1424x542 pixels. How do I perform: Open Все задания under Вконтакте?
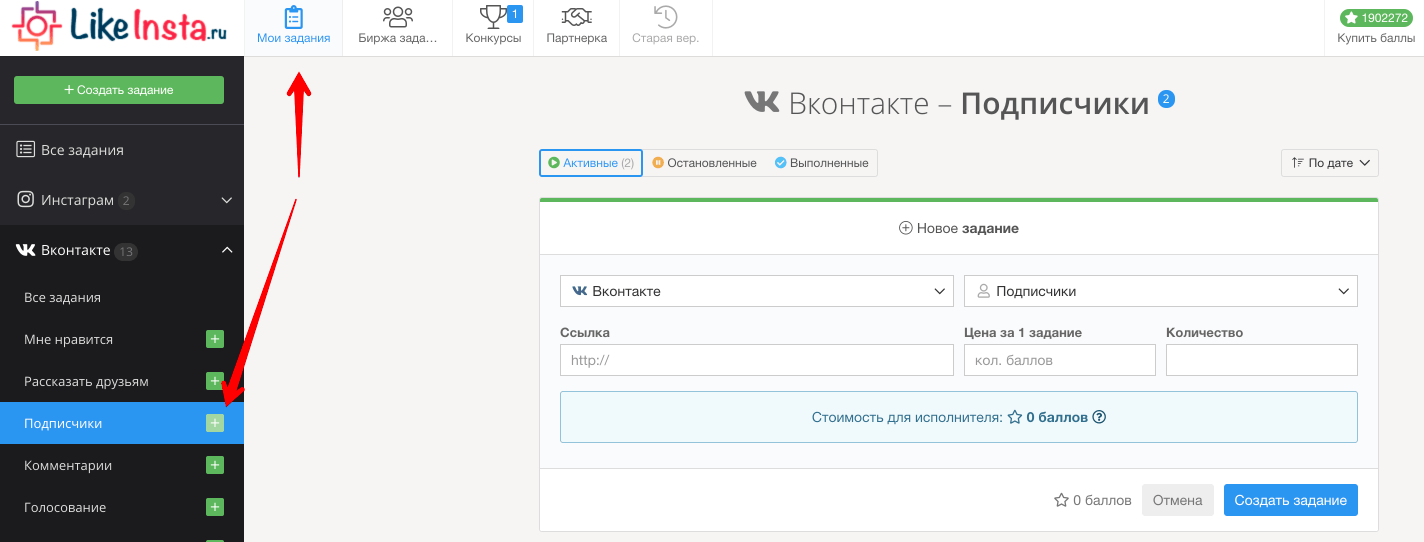point(122,298)
